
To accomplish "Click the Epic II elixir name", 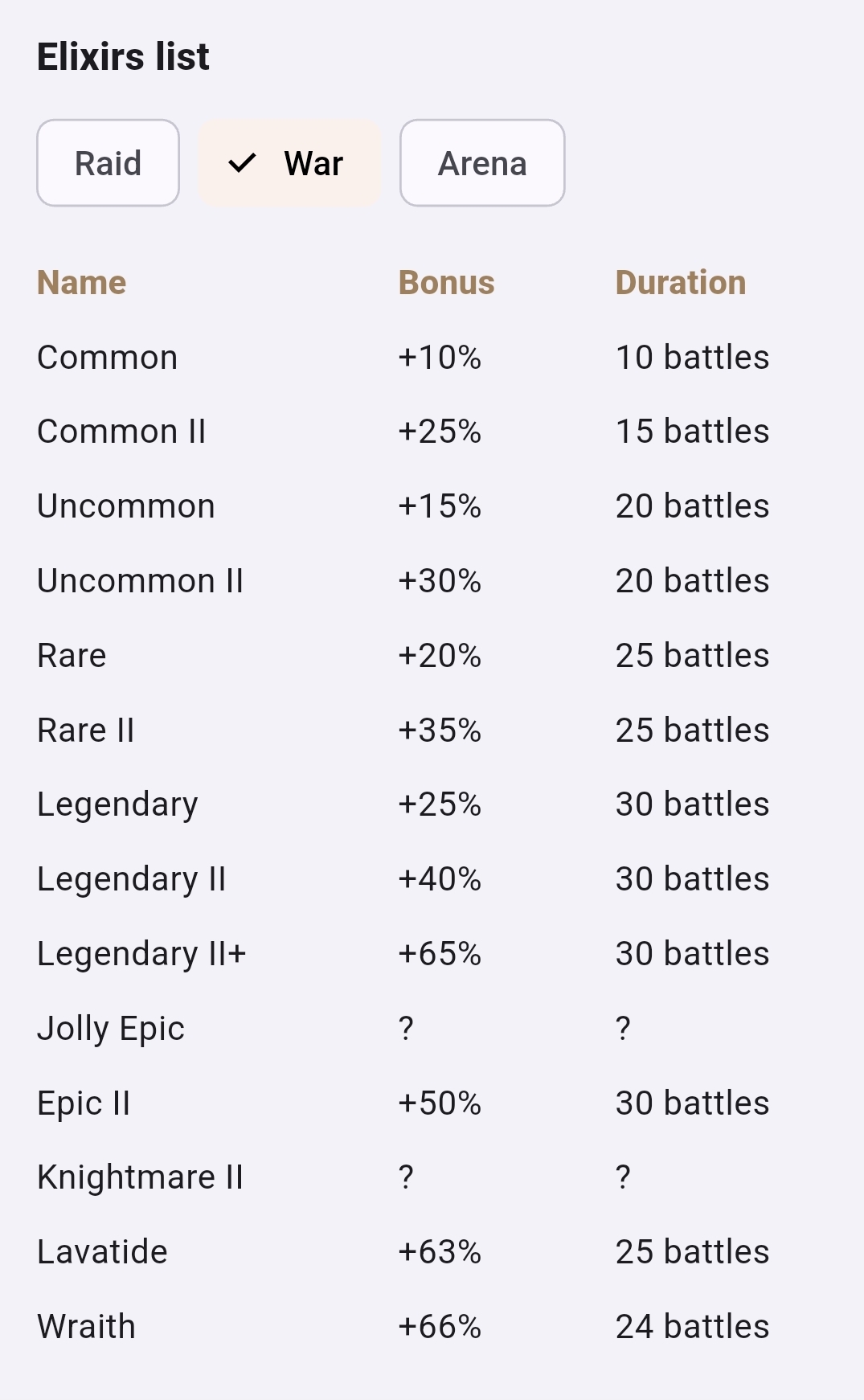I will click(x=84, y=1103).
